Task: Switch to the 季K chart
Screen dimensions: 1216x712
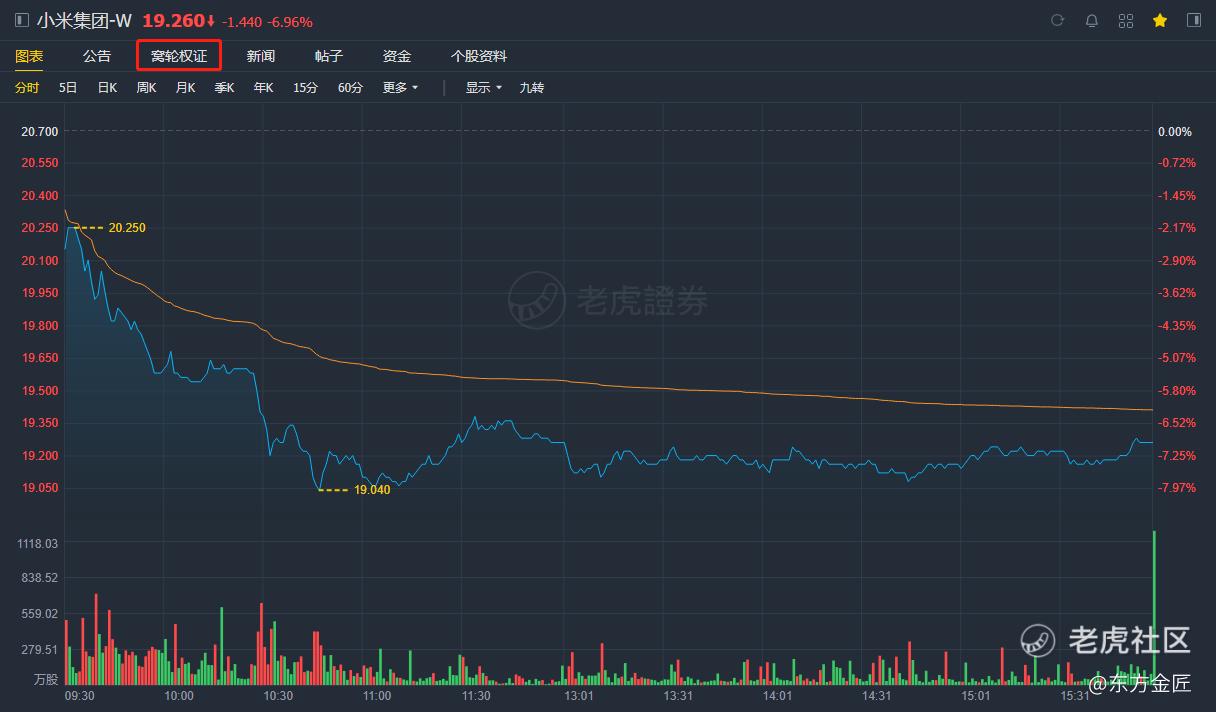Action: (224, 88)
